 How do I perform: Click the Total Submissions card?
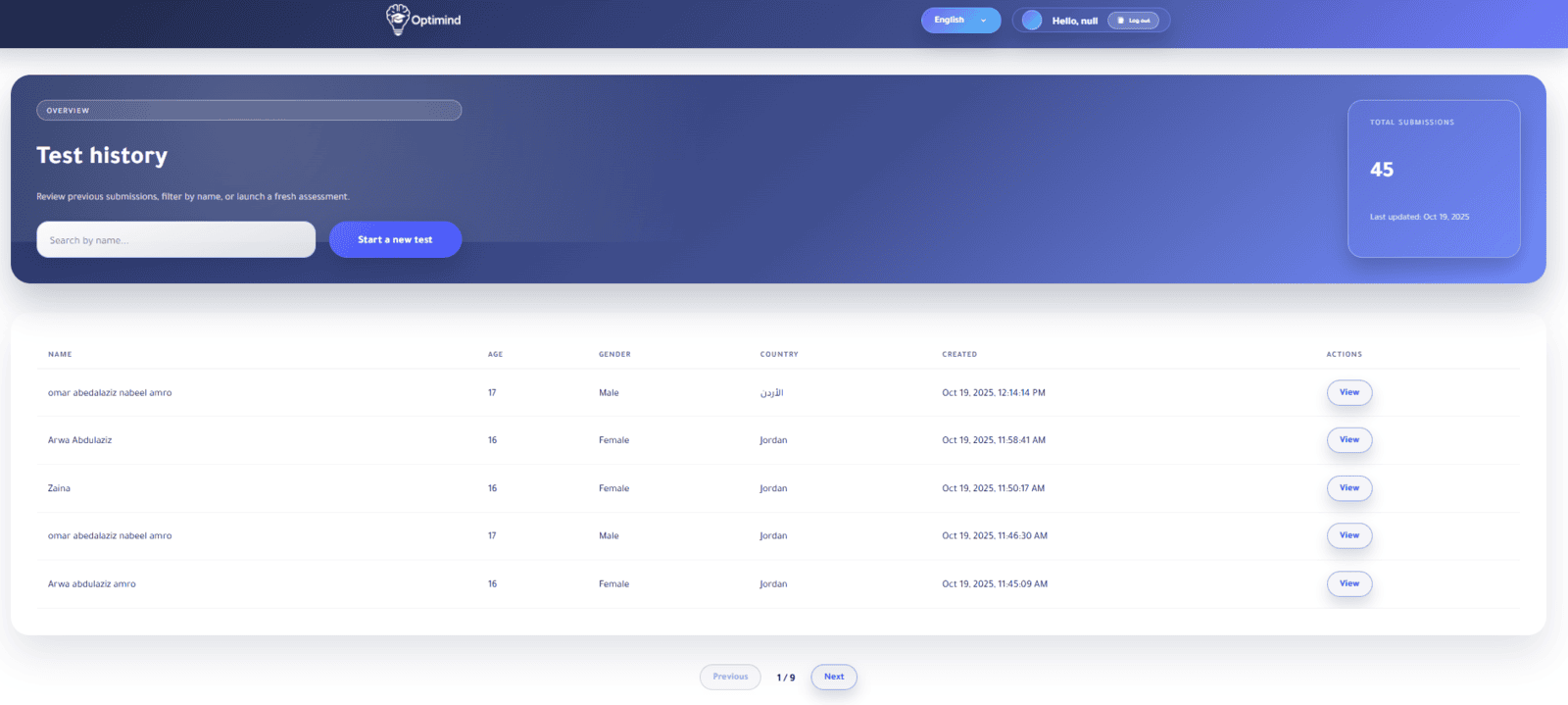(x=1433, y=178)
